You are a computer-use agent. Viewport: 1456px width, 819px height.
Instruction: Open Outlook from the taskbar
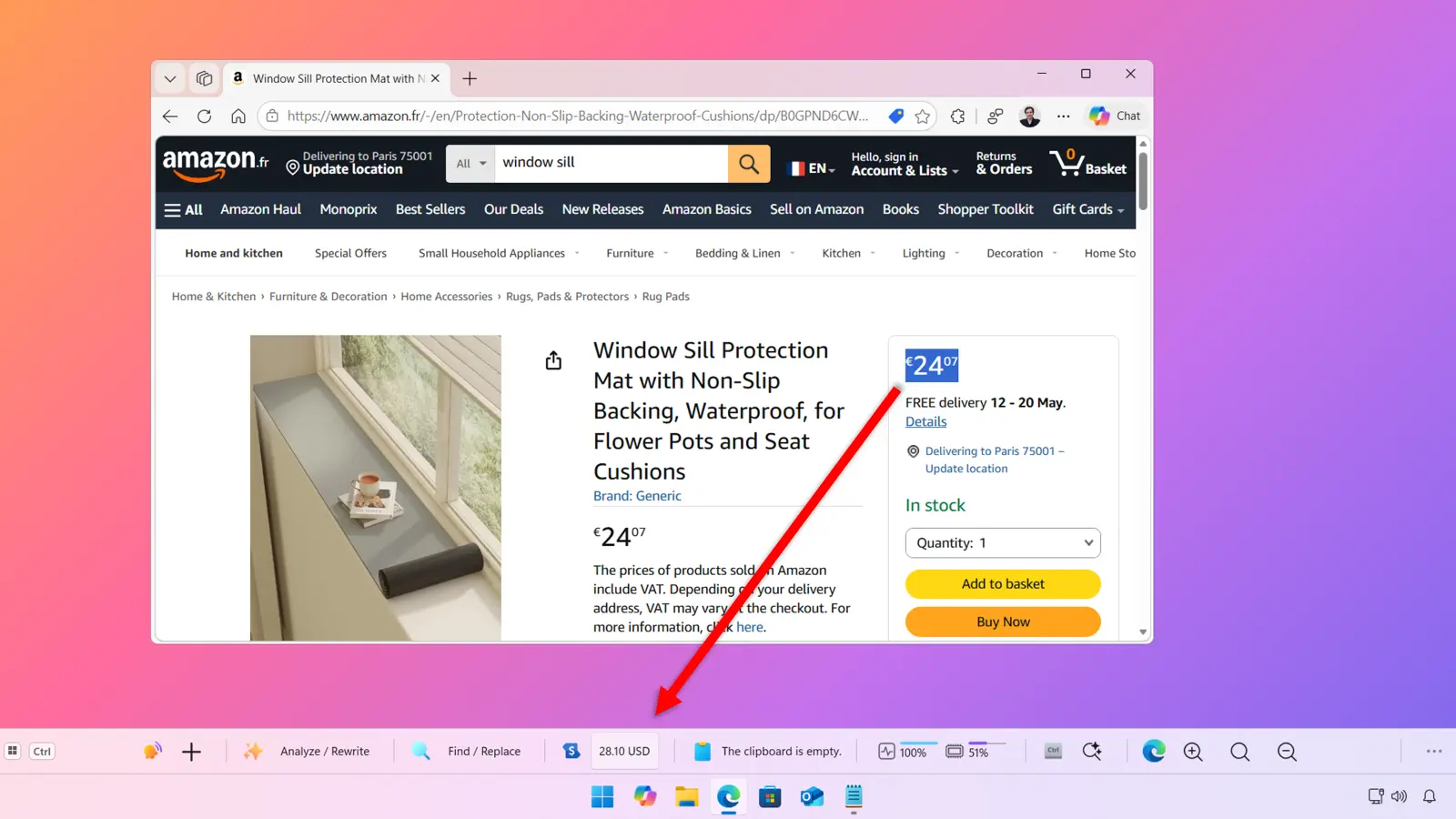(812, 797)
